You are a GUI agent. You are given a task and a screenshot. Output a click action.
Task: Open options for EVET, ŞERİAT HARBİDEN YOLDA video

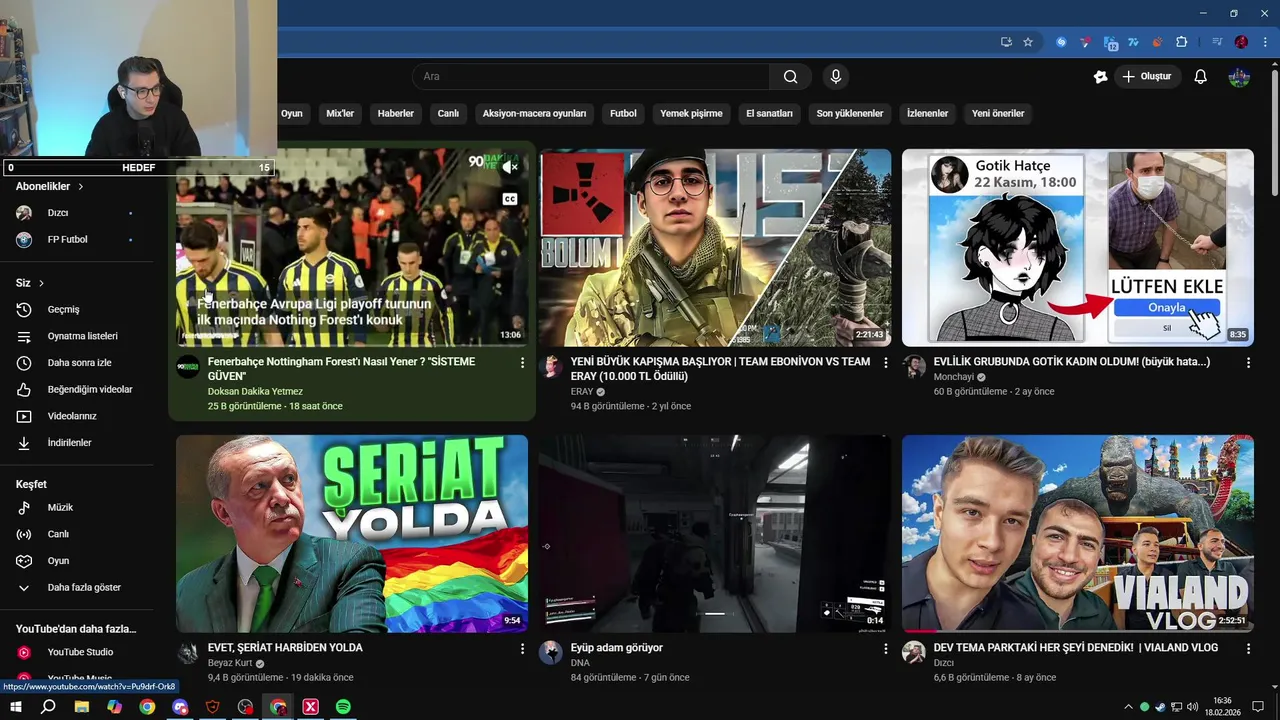point(522,649)
